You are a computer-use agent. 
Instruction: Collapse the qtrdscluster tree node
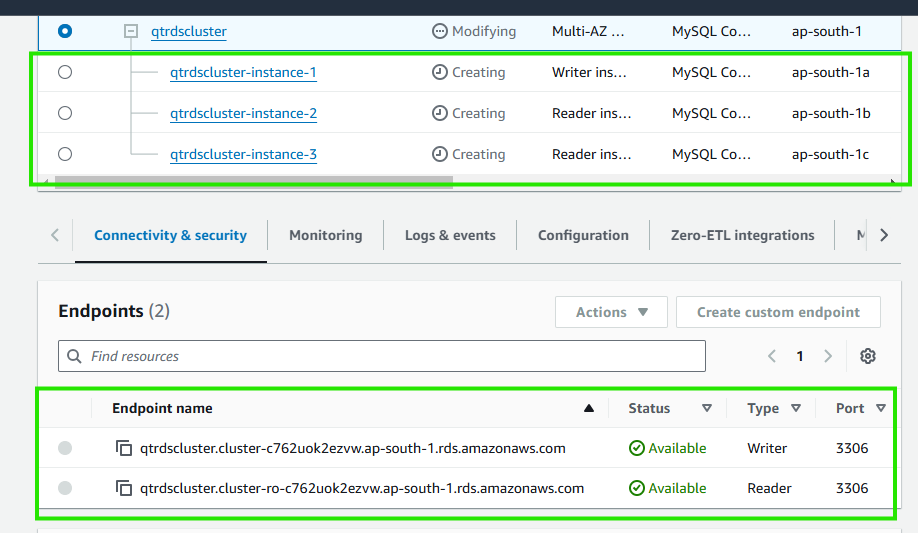pyautogui.click(x=131, y=31)
